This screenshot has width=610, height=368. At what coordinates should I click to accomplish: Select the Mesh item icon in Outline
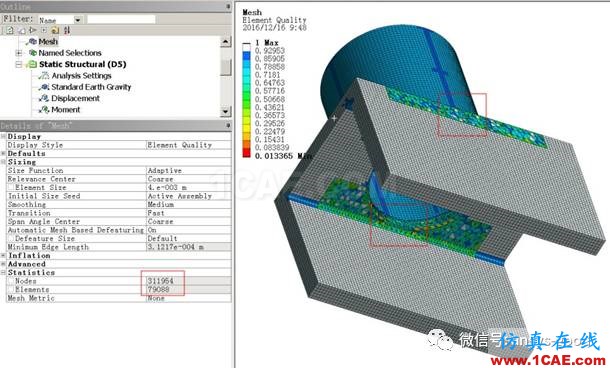[x=33, y=41]
